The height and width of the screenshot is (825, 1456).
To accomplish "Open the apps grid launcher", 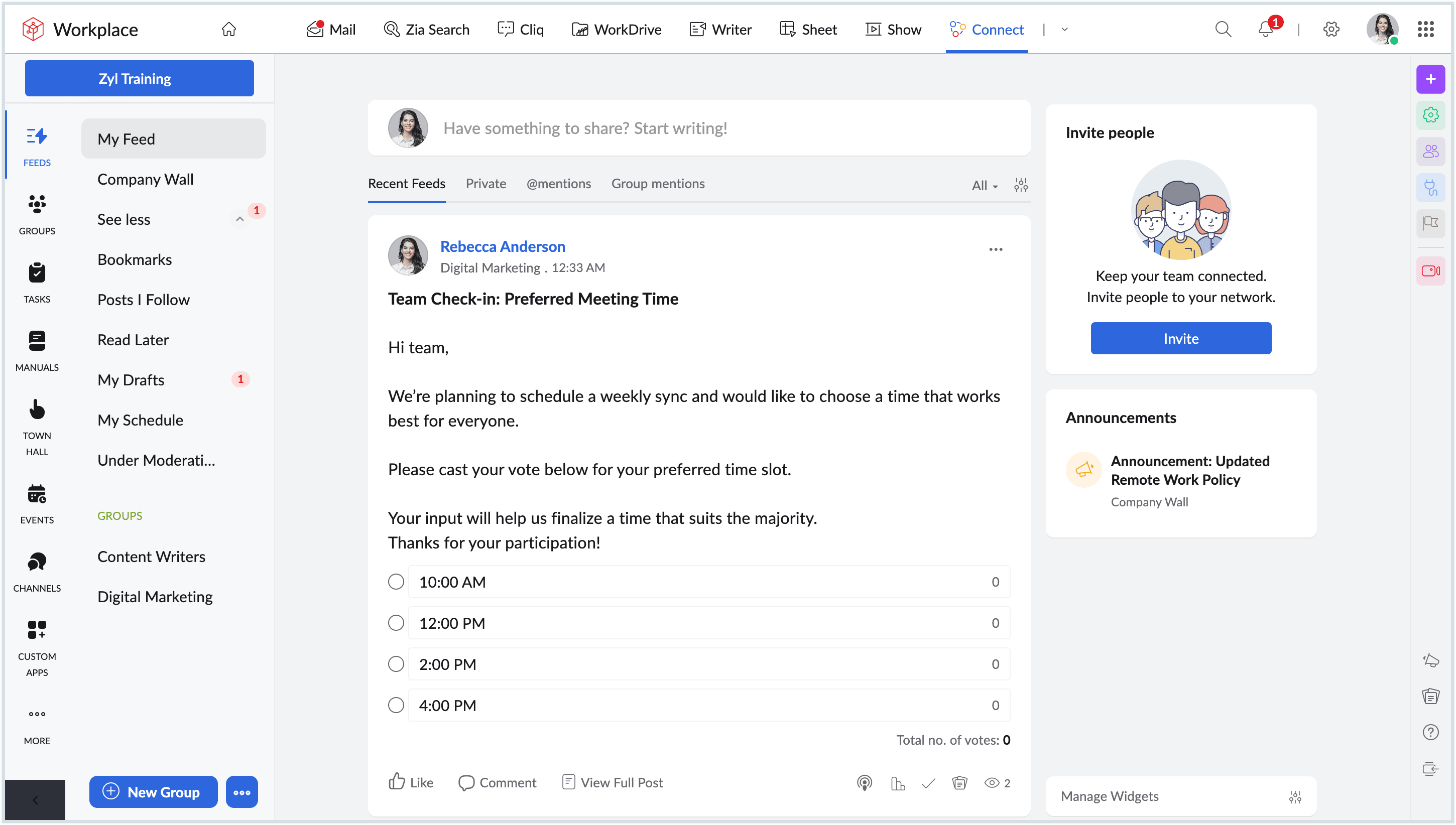I will (1425, 29).
